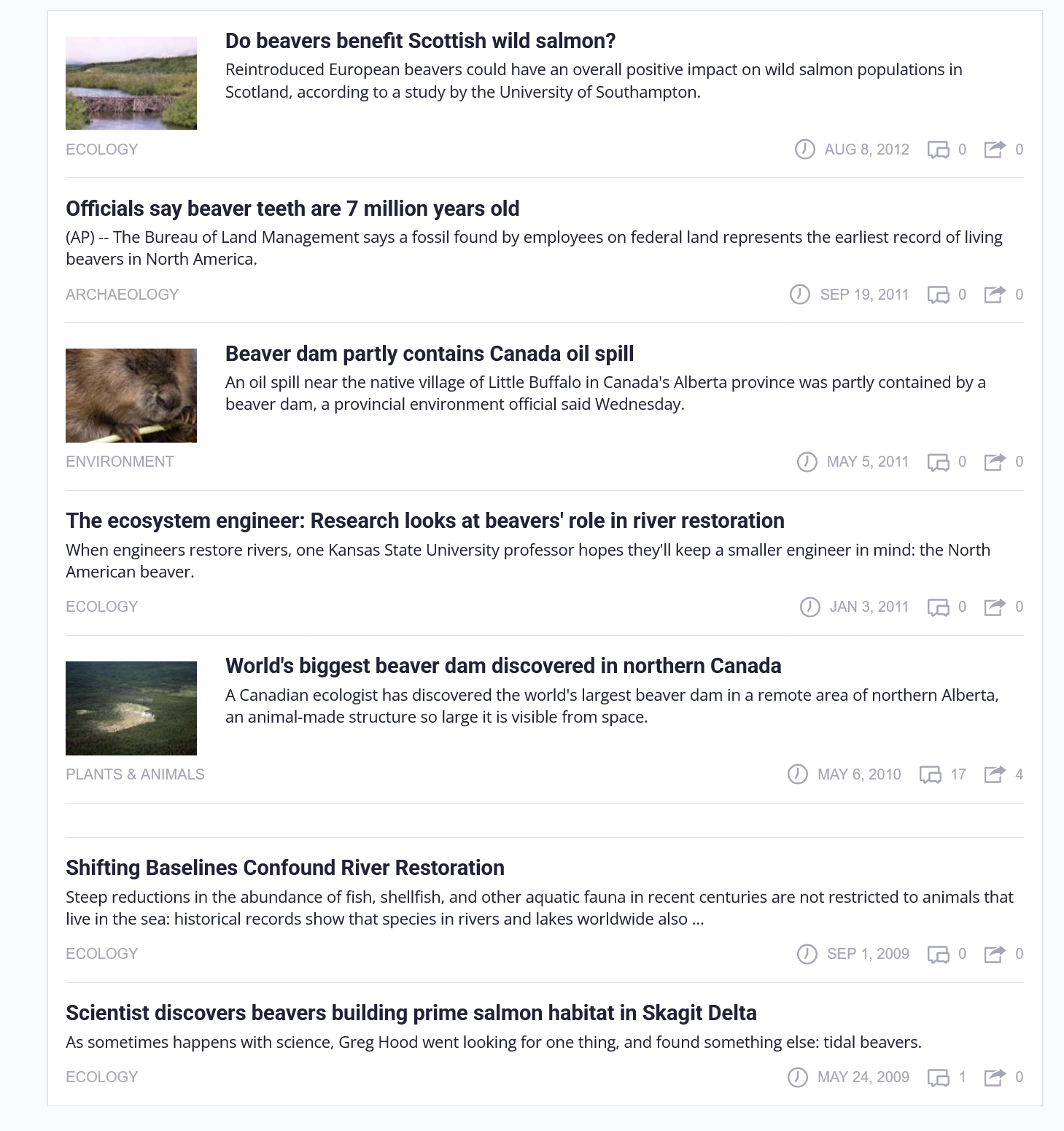Click the ARCHAEOLOGY category label

122,295
